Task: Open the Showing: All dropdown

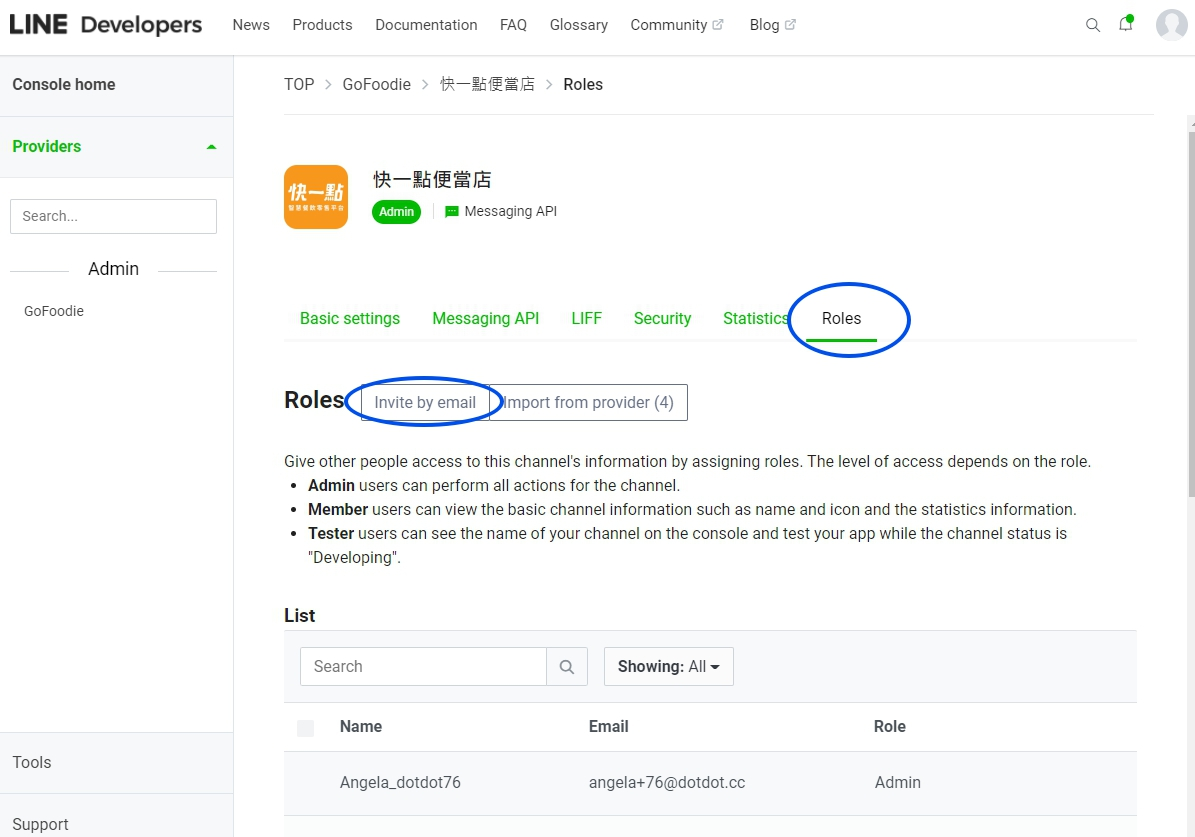Action: 668,666
